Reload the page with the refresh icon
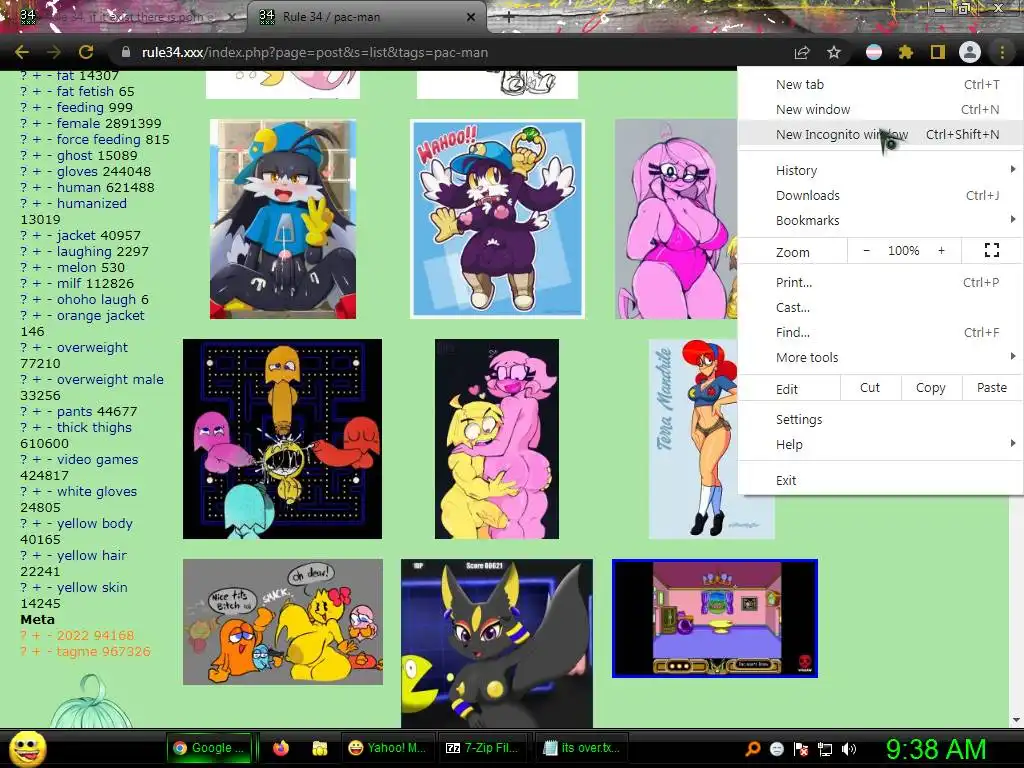1024x768 pixels. [x=86, y=52]
